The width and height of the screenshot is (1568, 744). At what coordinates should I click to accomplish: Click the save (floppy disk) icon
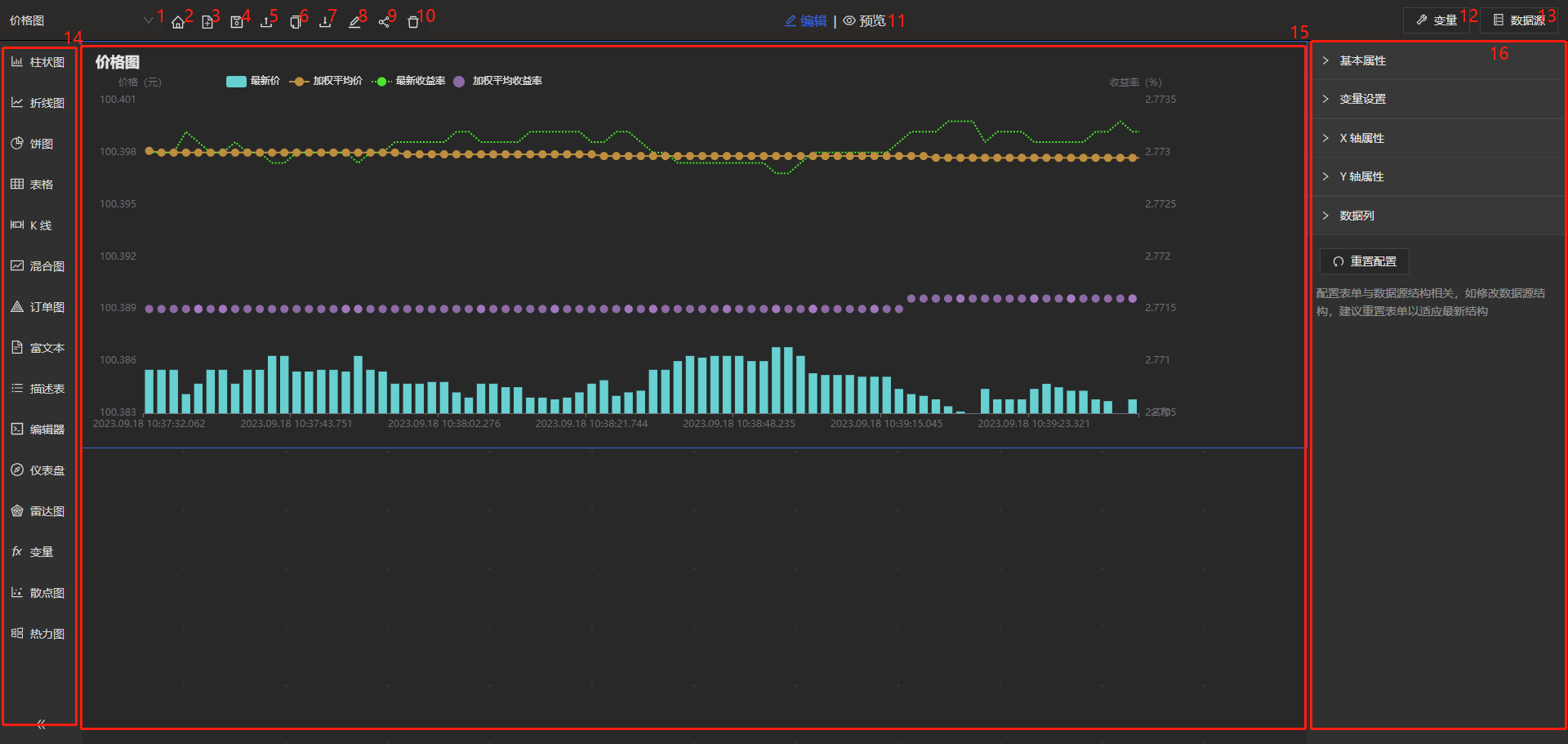(237, 22)
